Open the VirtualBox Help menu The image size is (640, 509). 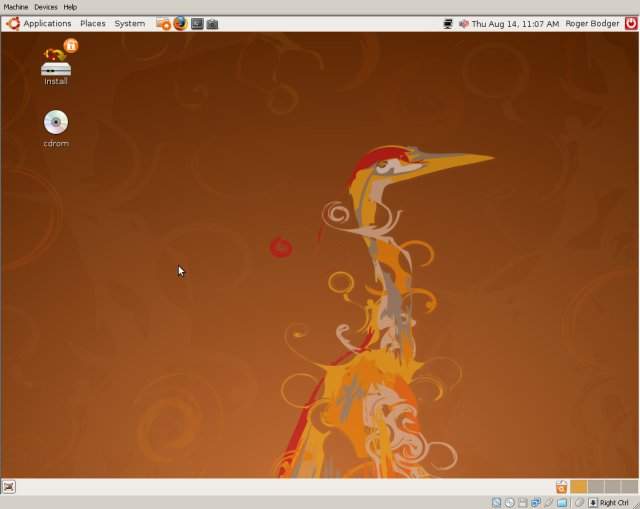70,7
